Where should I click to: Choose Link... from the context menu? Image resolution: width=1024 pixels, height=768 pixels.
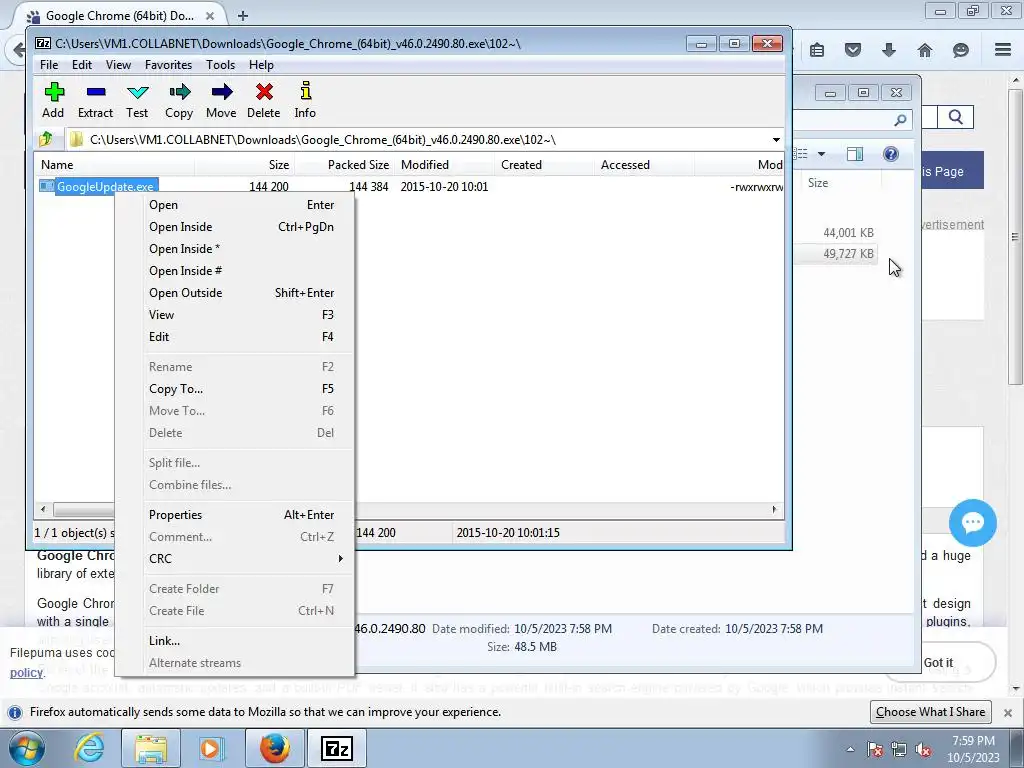pyautogui.click(x=234, y=641)
